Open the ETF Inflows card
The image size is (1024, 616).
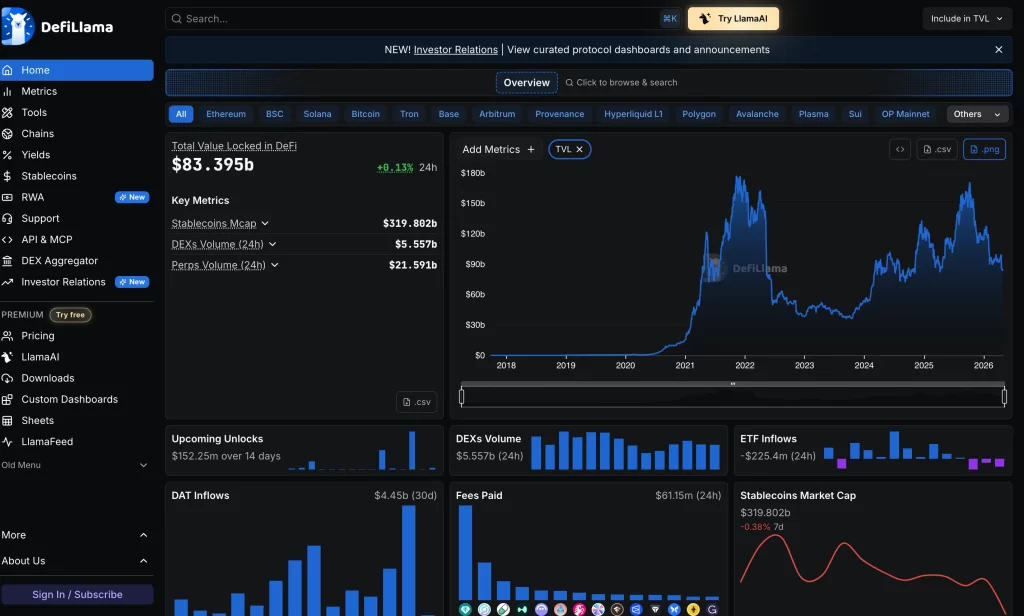coord(873,451)
